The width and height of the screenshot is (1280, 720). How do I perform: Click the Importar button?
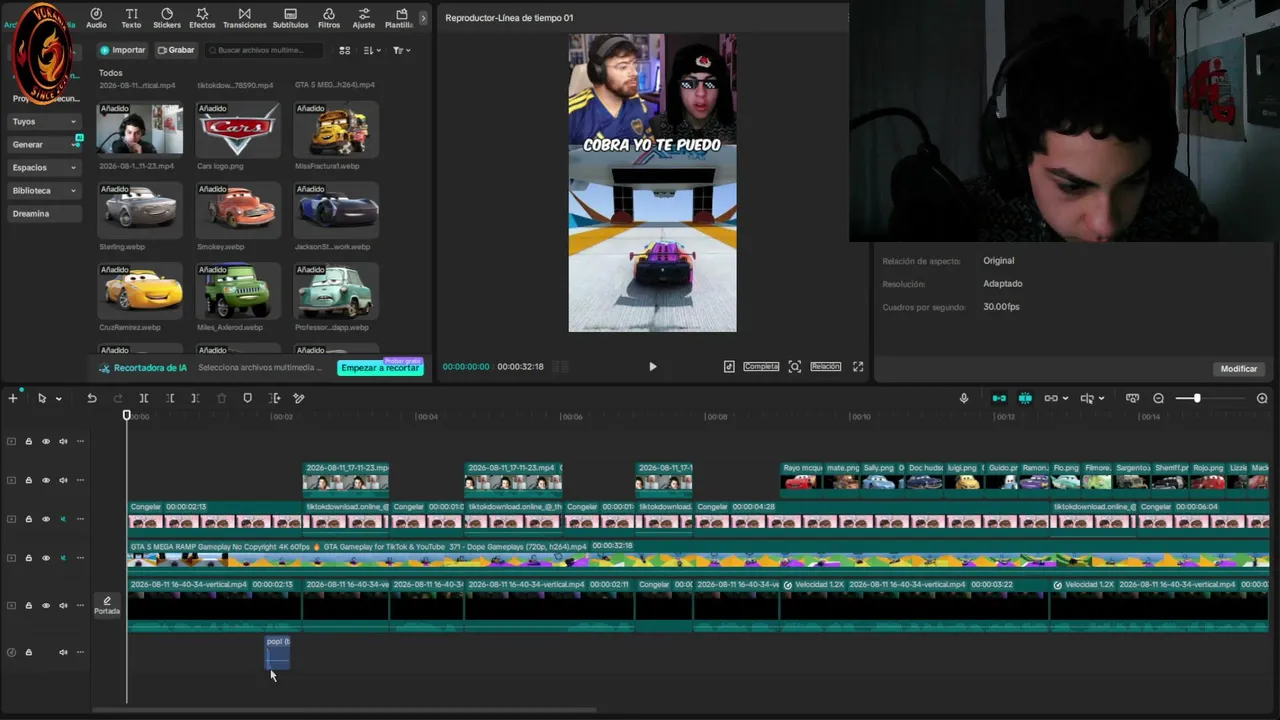(x=123, y=50)
